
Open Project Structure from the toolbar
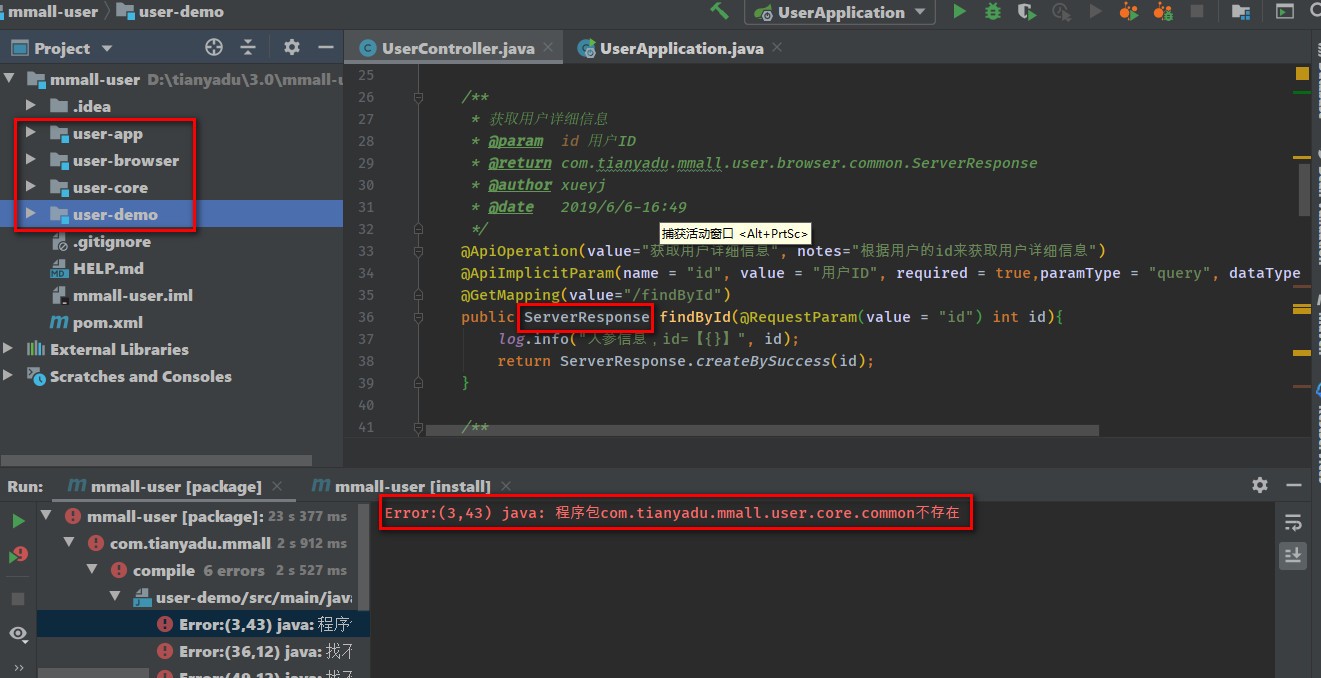[x=1241, y=12]
